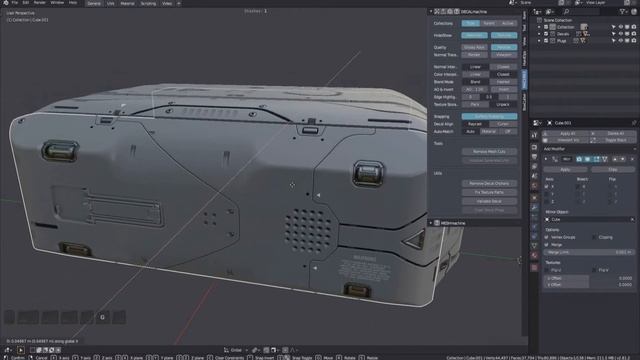Open the Physics properties tab icon
The image size is (640, 360).
tap(534, 227)
